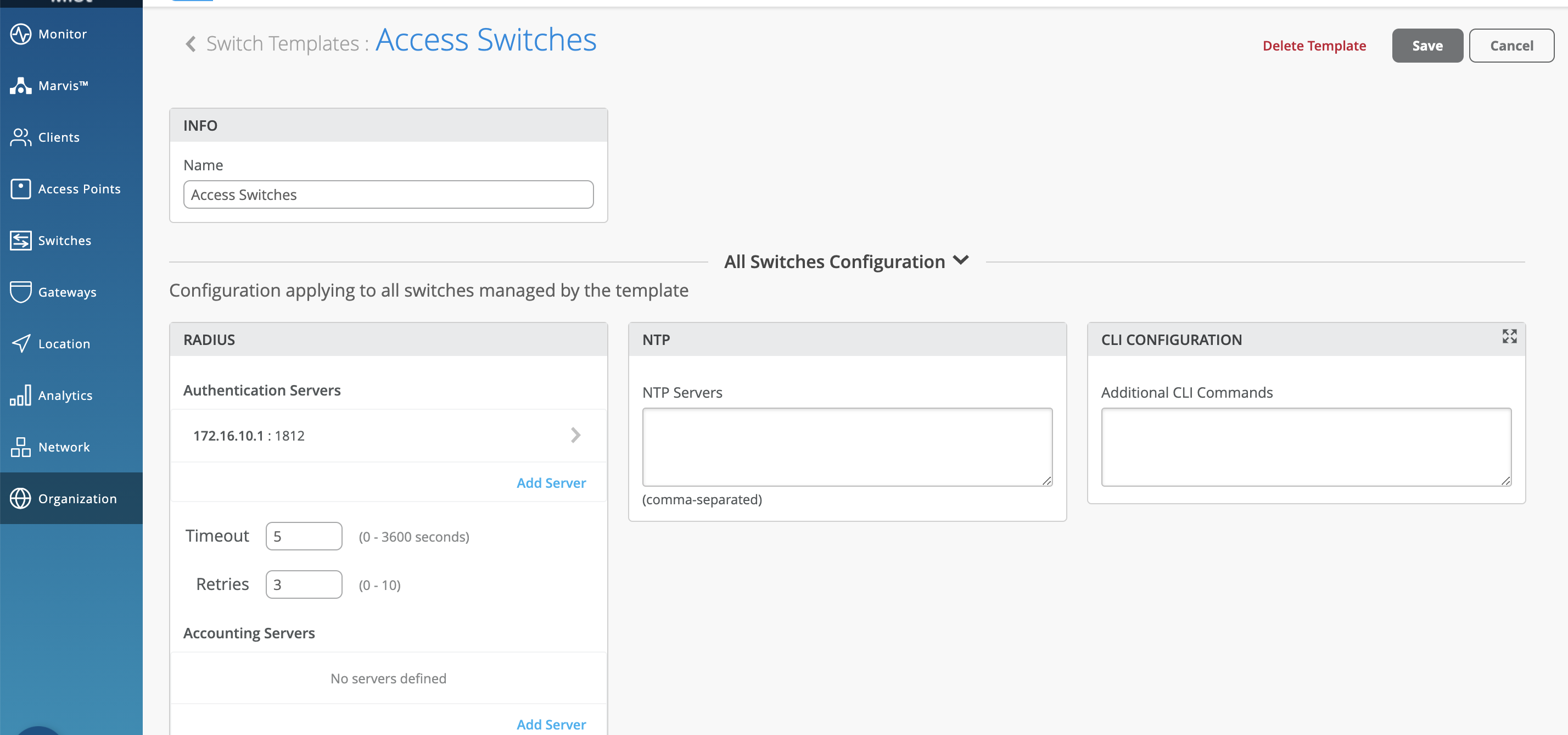Click the Clients people icon

tap(21, 137)
